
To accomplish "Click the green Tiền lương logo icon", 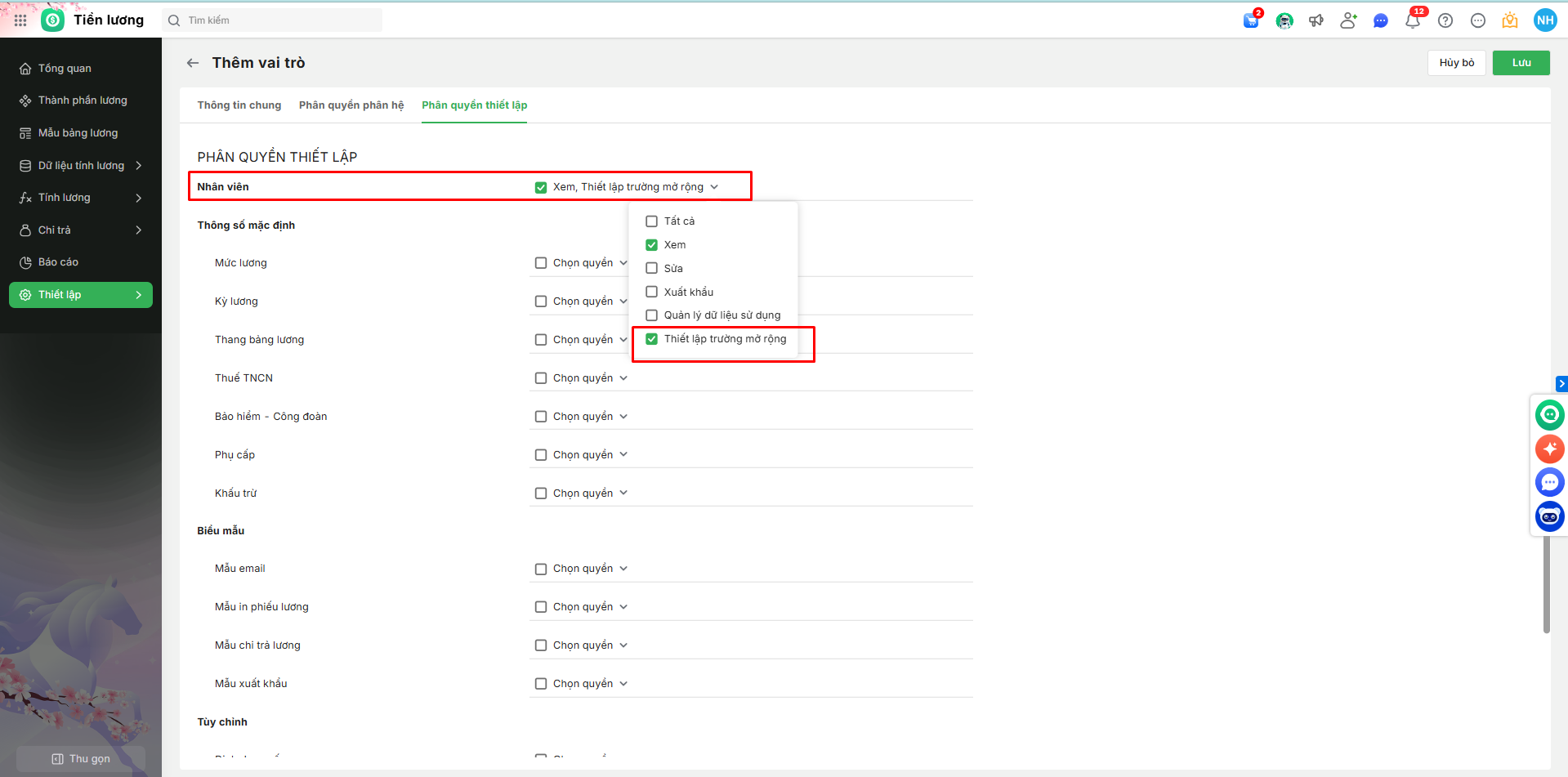I will (x=53, y=20).
